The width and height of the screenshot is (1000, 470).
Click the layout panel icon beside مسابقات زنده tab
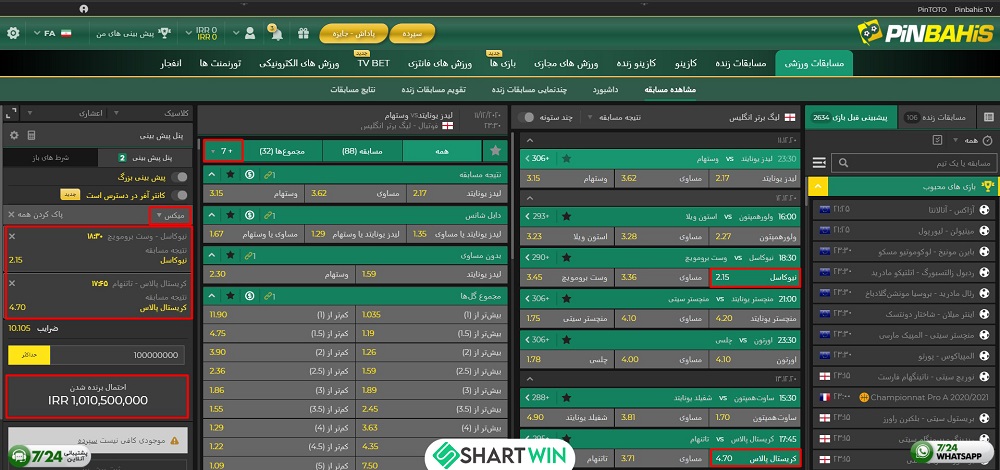click(989, 117)
